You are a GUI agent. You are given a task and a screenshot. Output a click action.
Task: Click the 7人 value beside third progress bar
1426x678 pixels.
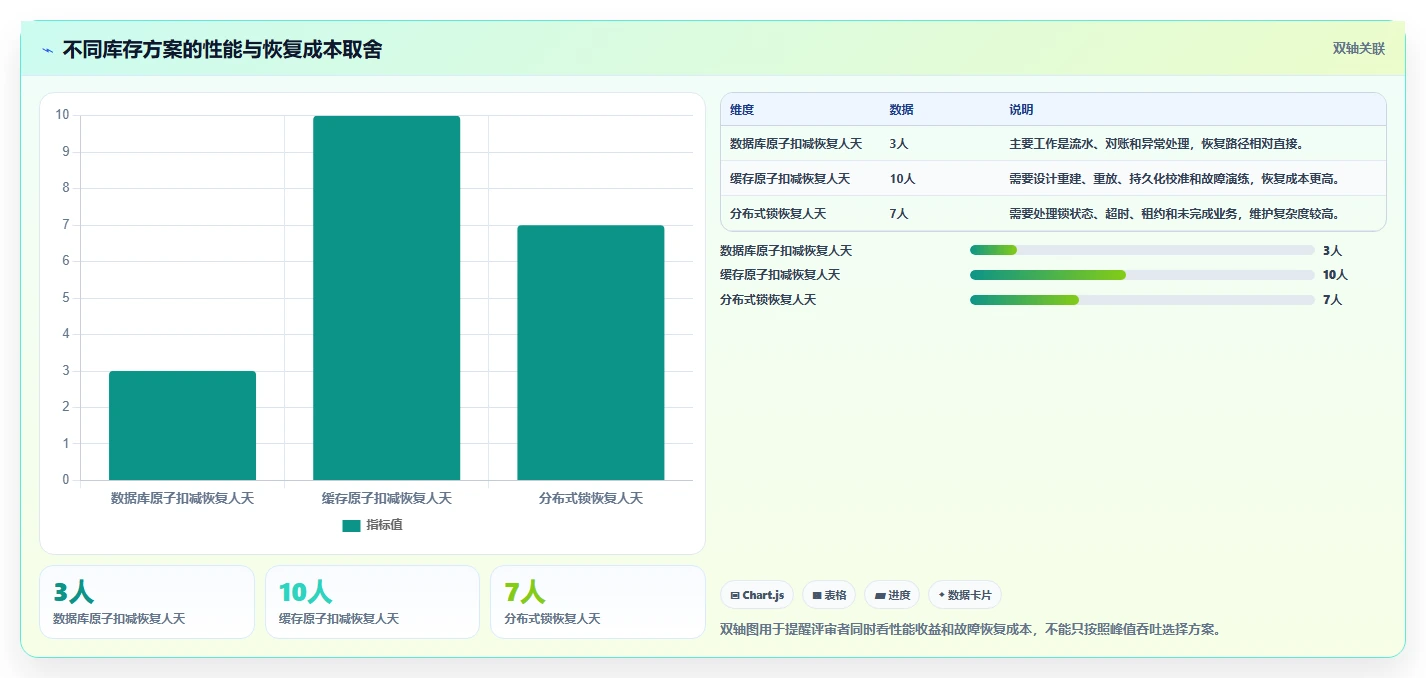pos(1332,300)
